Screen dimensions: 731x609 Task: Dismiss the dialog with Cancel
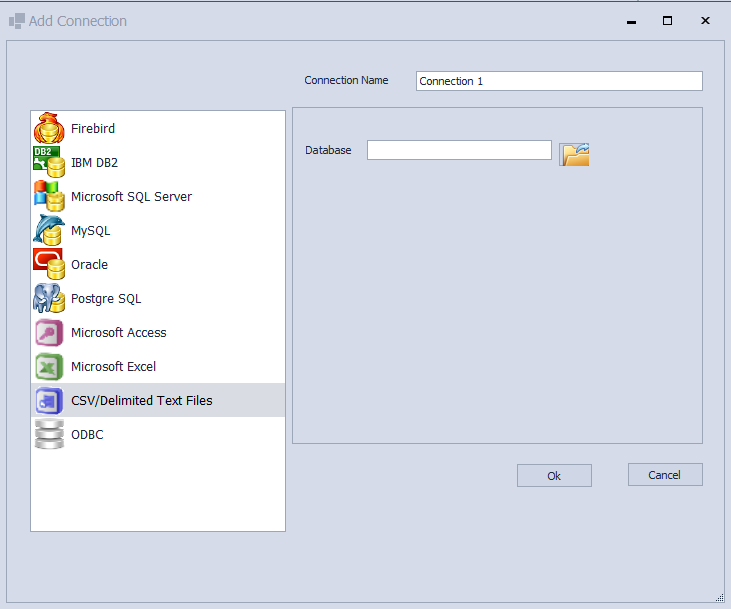(x=665, y=475)
